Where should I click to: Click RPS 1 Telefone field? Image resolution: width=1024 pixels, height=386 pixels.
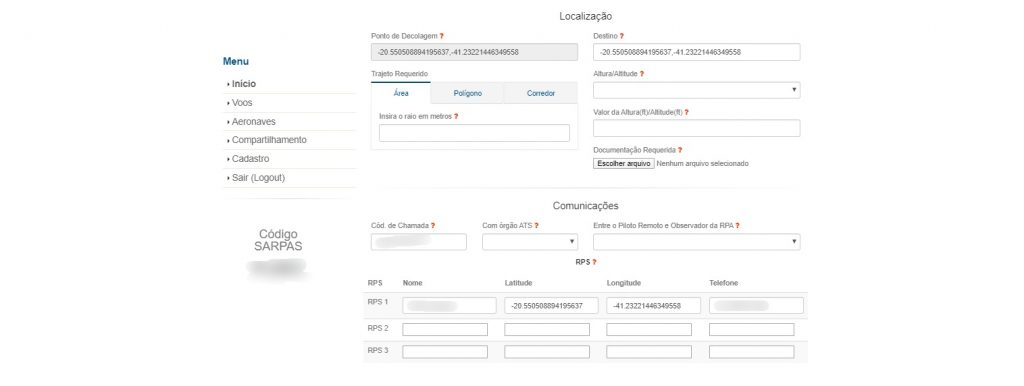pos(756,306)
